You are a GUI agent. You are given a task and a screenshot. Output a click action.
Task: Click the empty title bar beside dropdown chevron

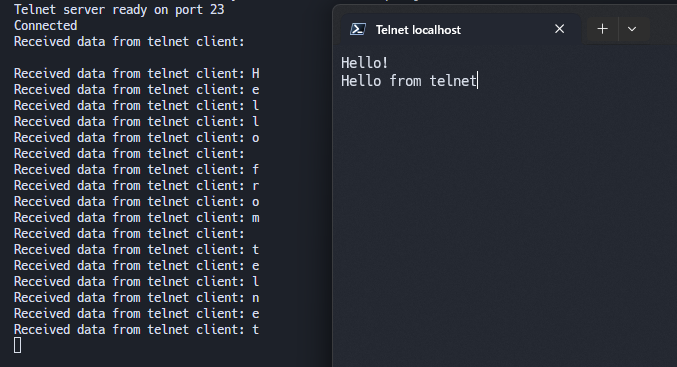(663, 28)
